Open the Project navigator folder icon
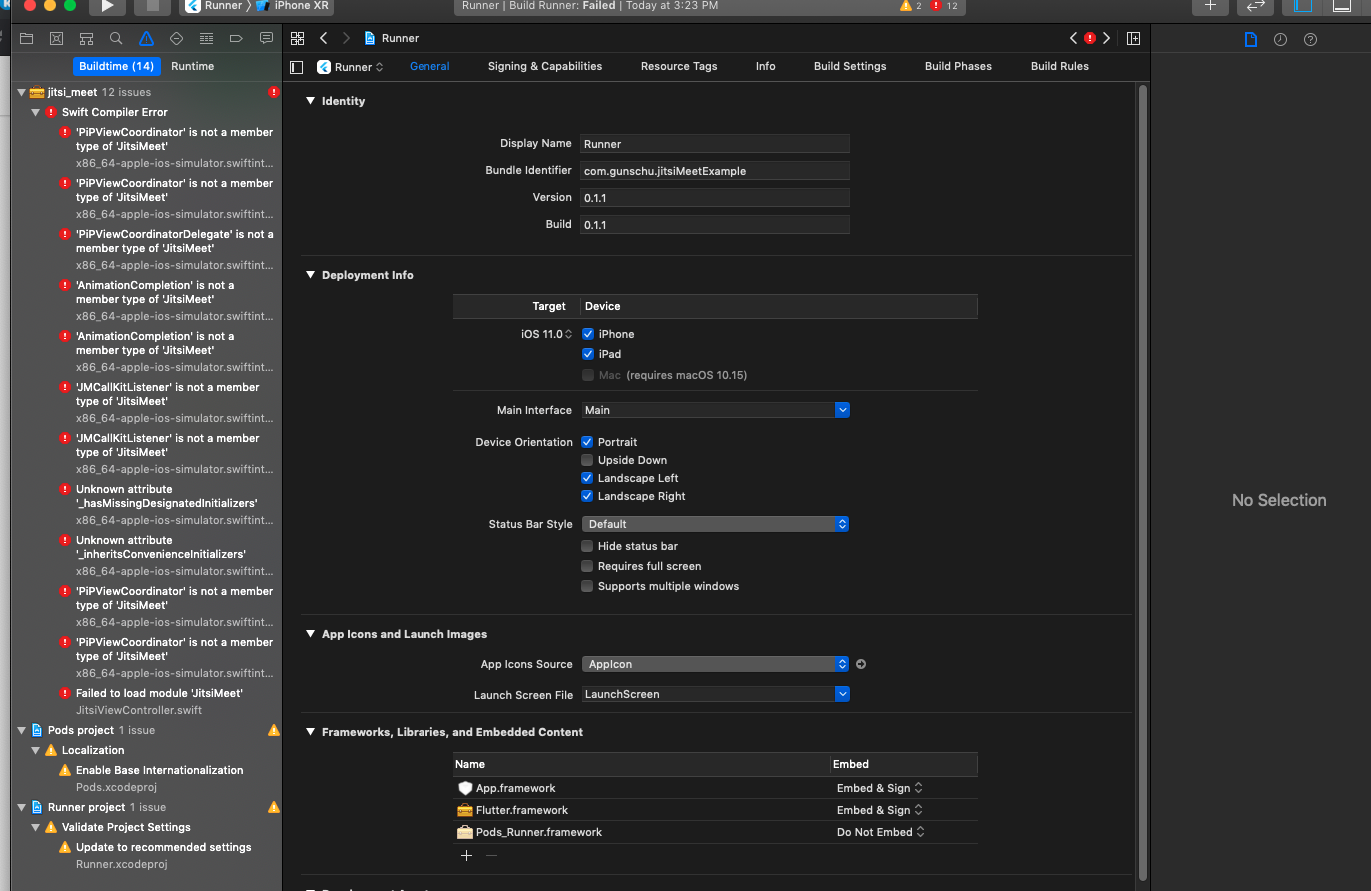 (27, 38)
